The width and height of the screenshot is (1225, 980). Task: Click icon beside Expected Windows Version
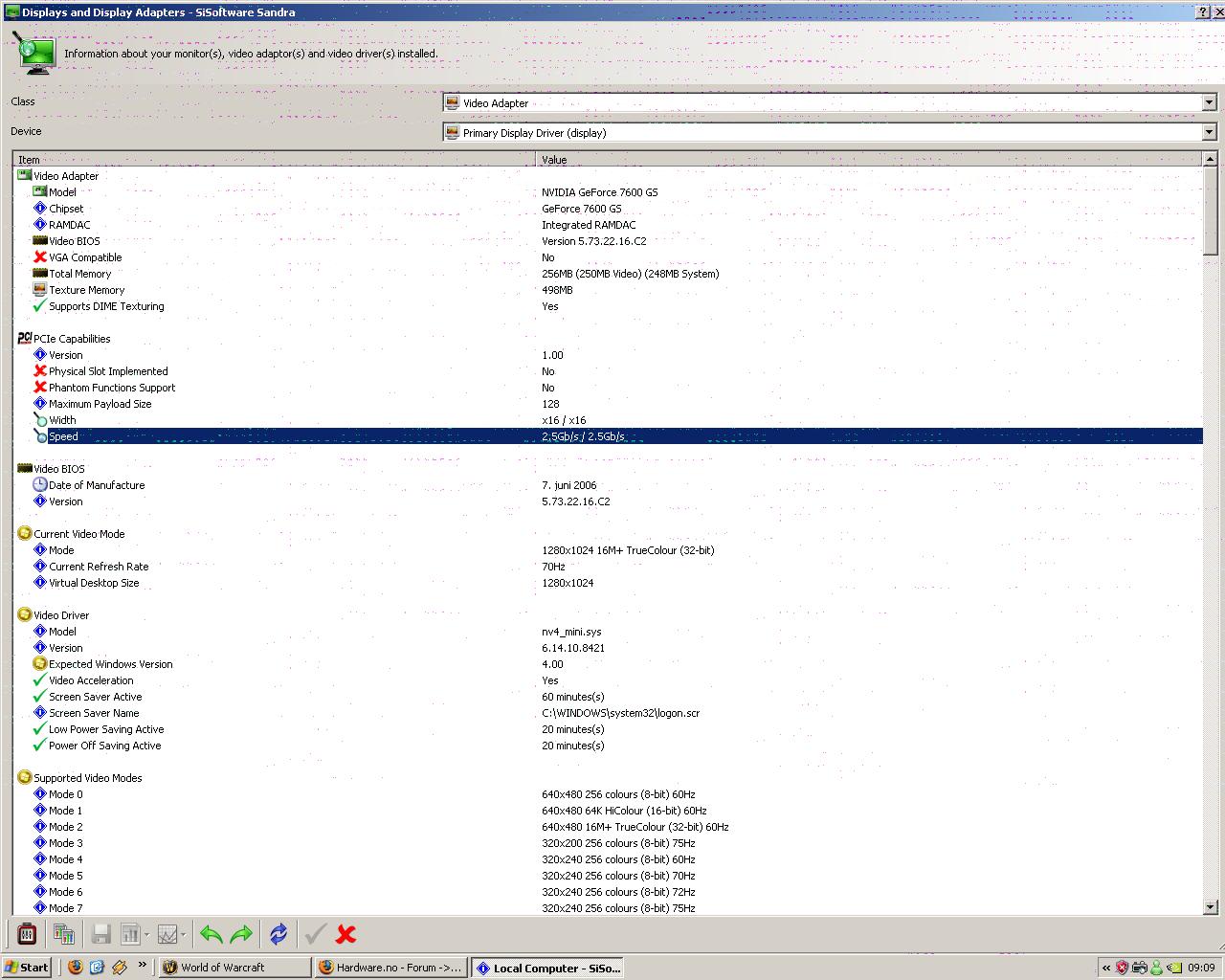40,663
